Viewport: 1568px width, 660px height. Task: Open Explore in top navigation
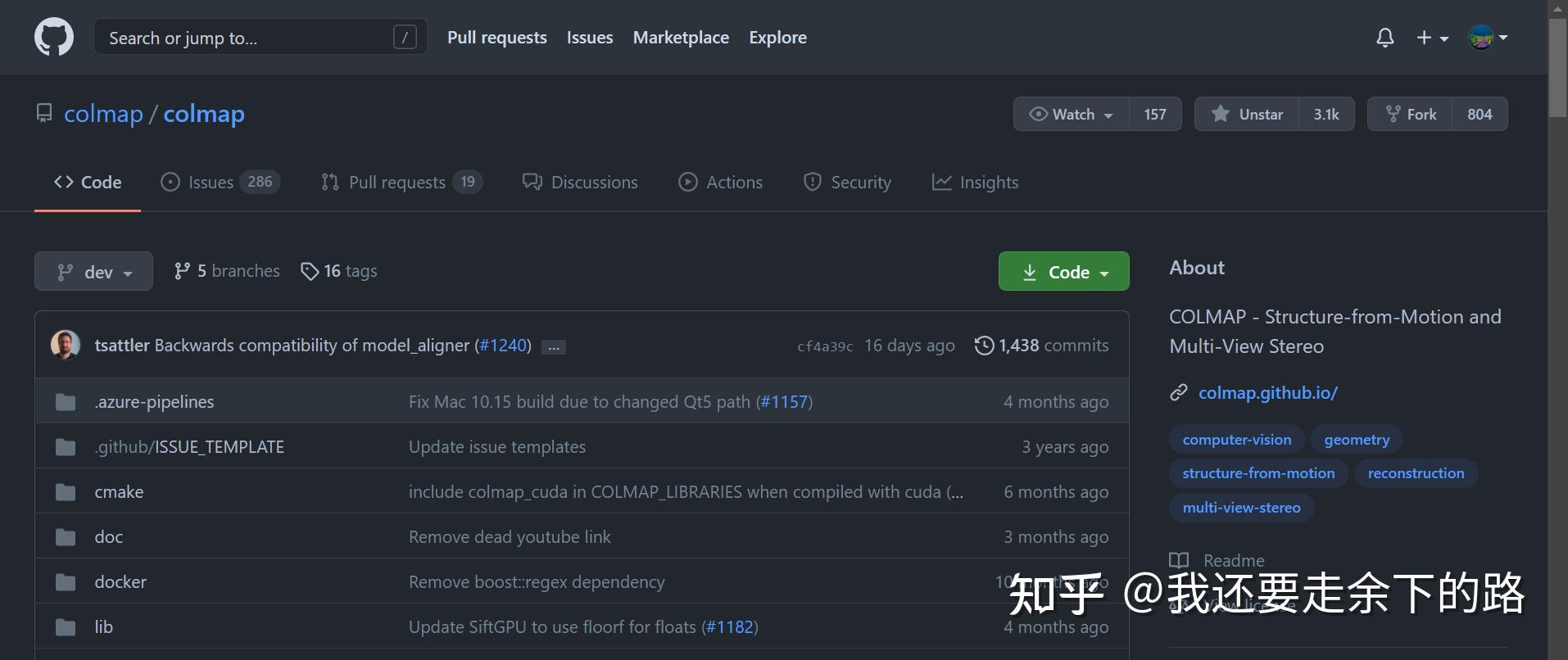[777, 38]
